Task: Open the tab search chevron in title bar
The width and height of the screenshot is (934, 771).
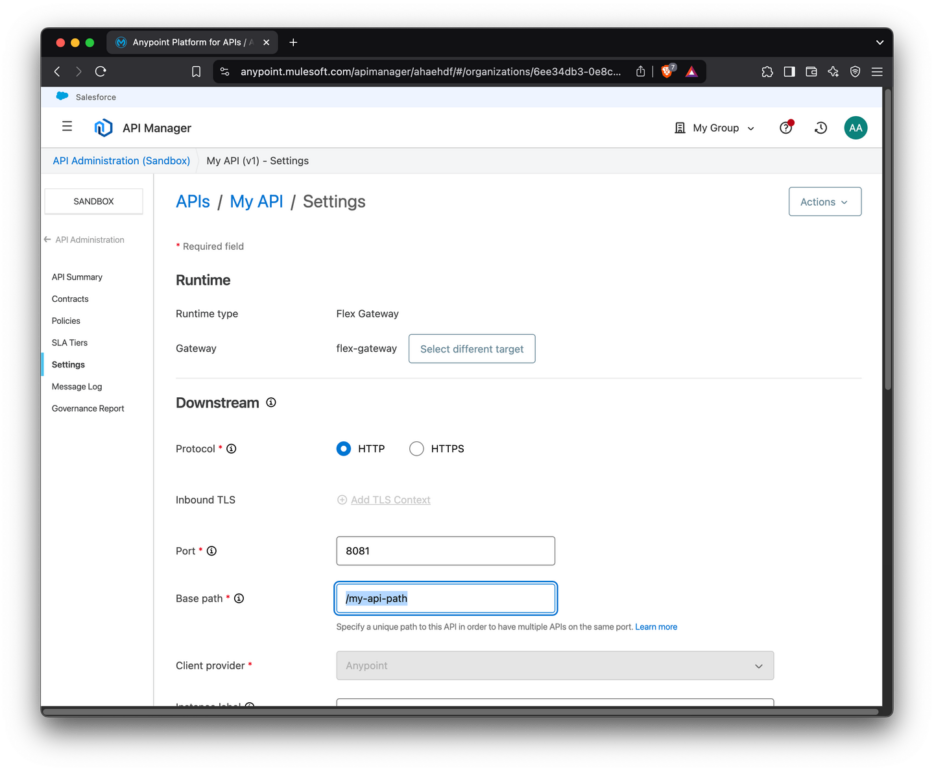Action: pos(879,42)
